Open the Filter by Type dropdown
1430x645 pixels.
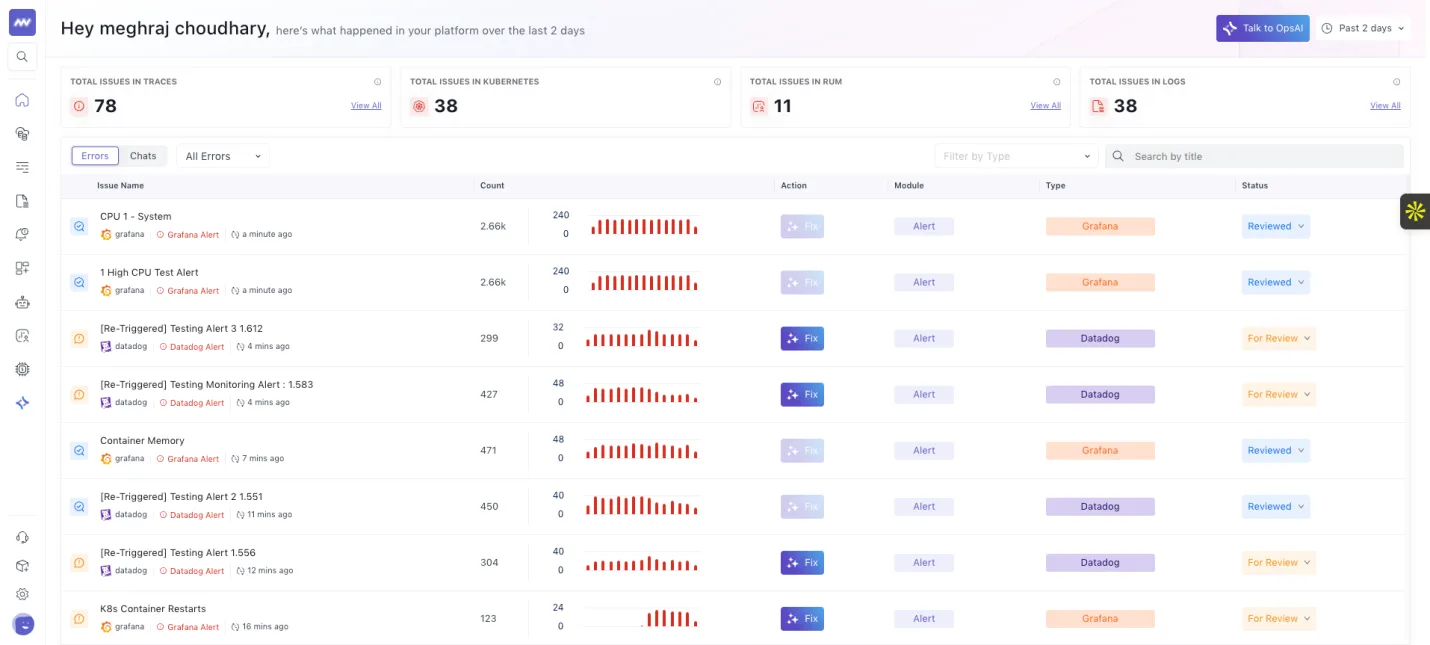[1016, 156]
